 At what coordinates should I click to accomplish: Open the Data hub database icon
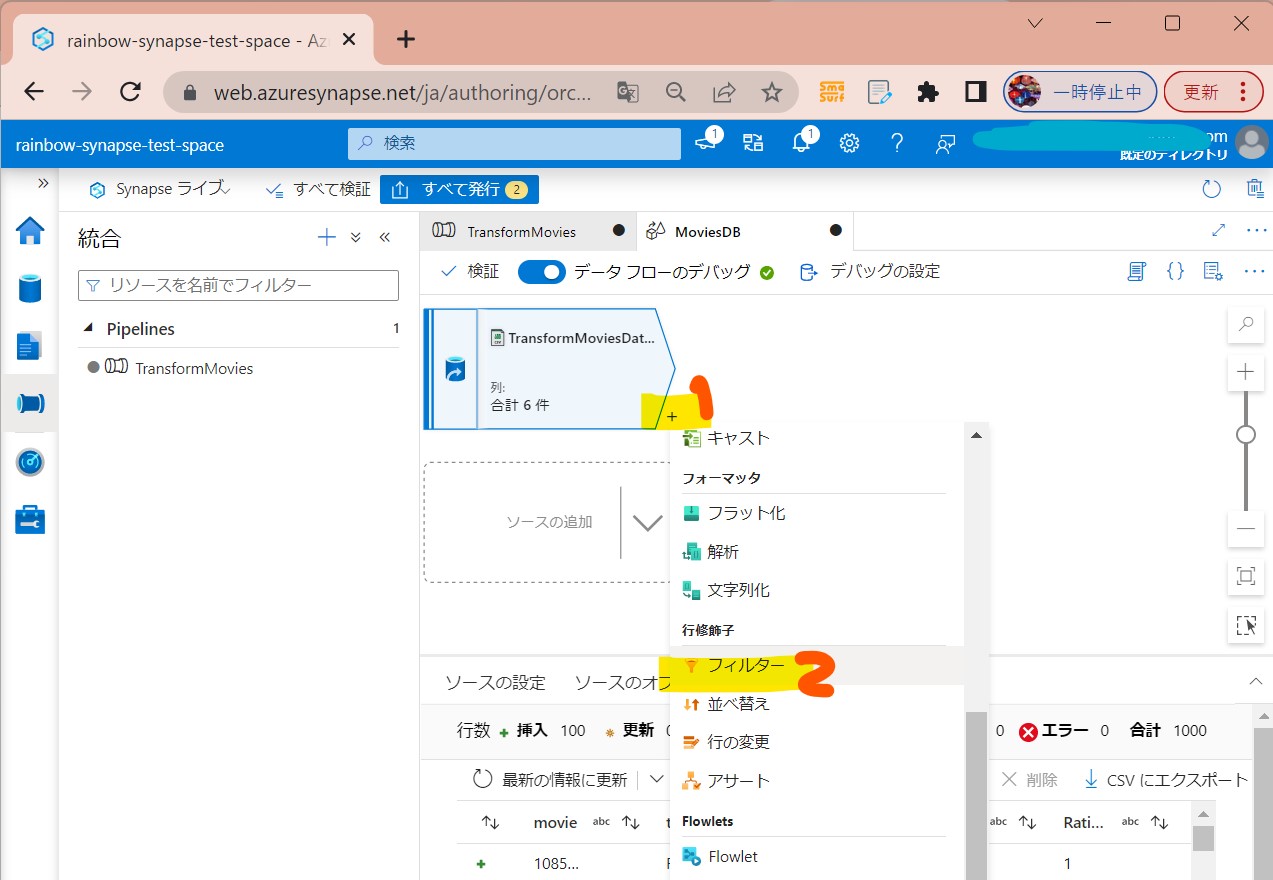30,289
